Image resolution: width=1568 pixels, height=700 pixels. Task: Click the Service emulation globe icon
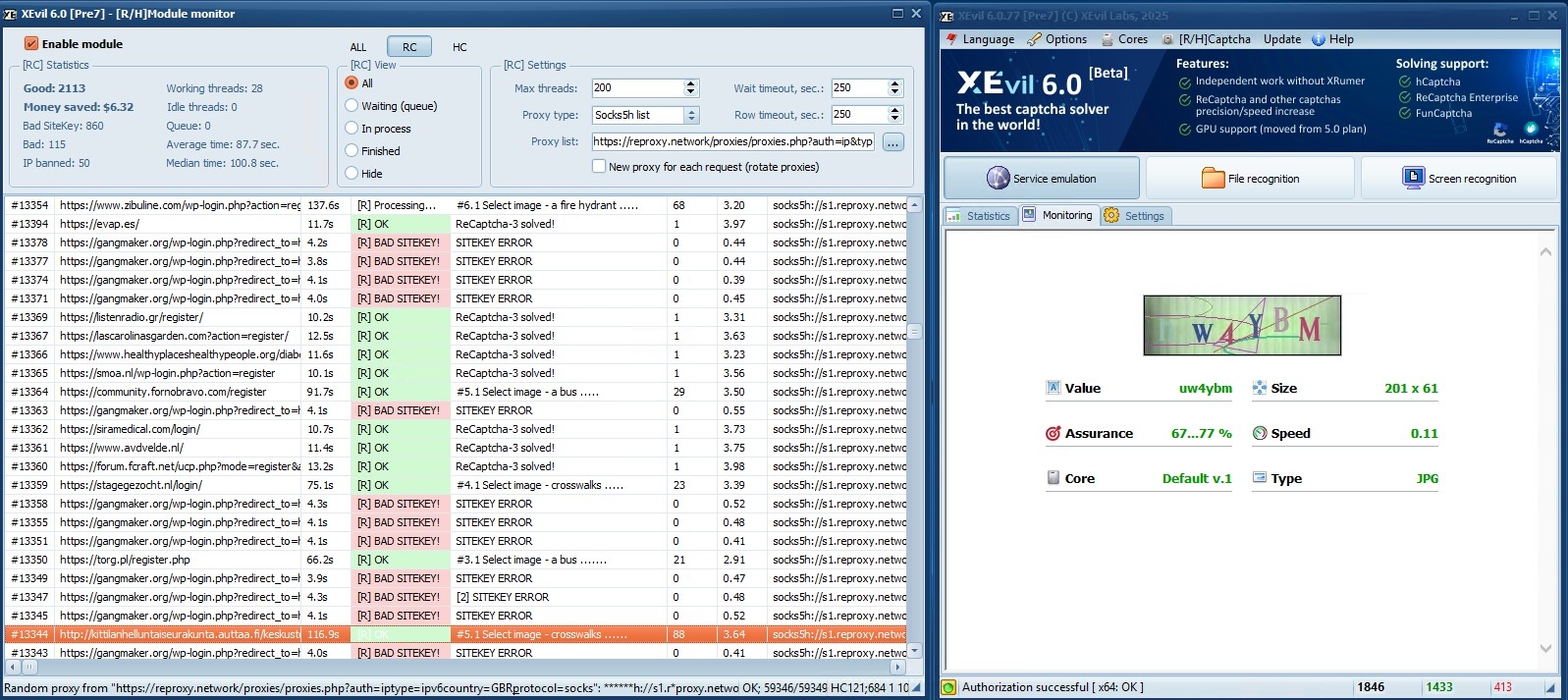point(998,178)
